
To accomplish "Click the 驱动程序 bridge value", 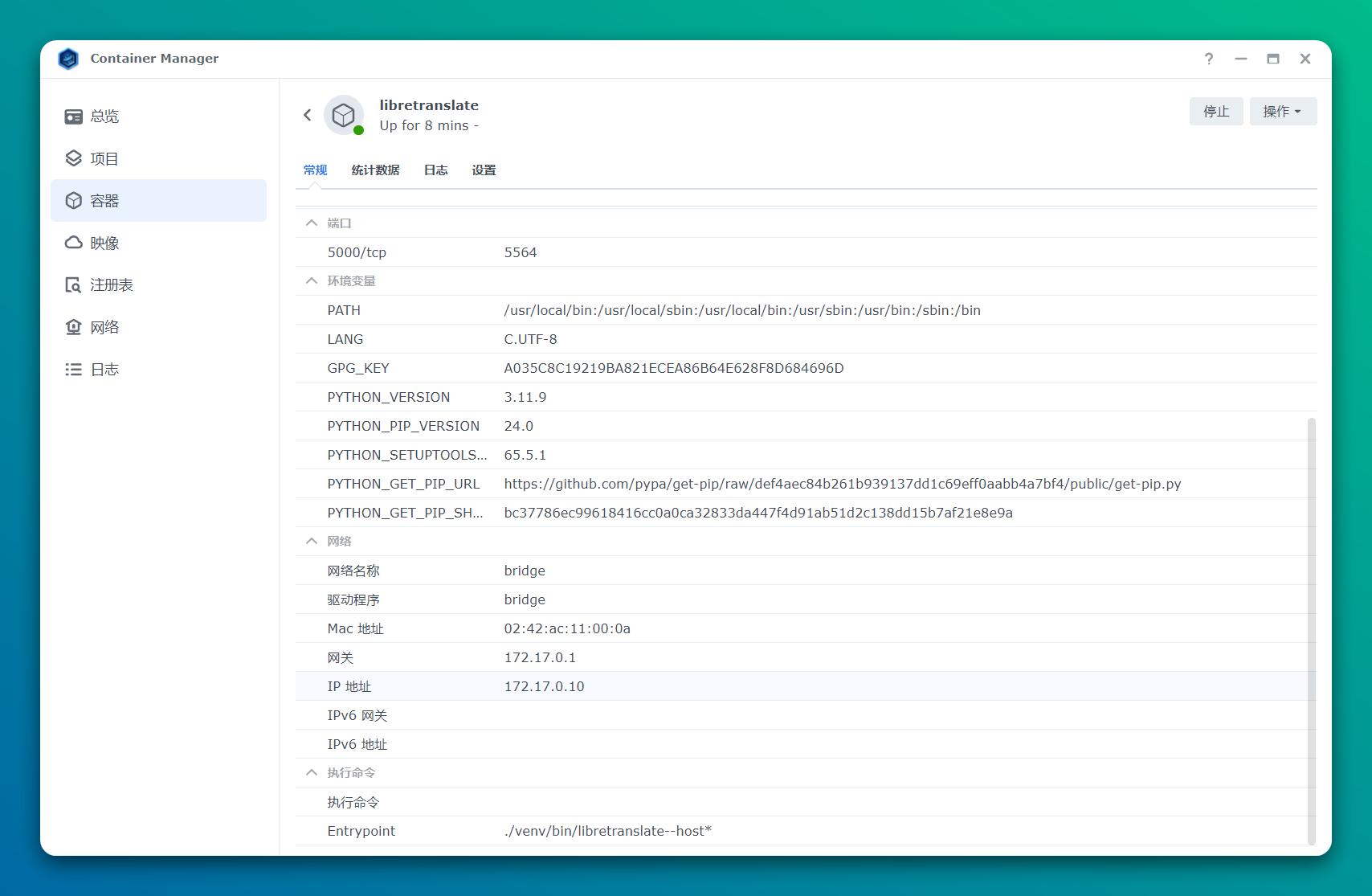I will click(x=525, y=599).
